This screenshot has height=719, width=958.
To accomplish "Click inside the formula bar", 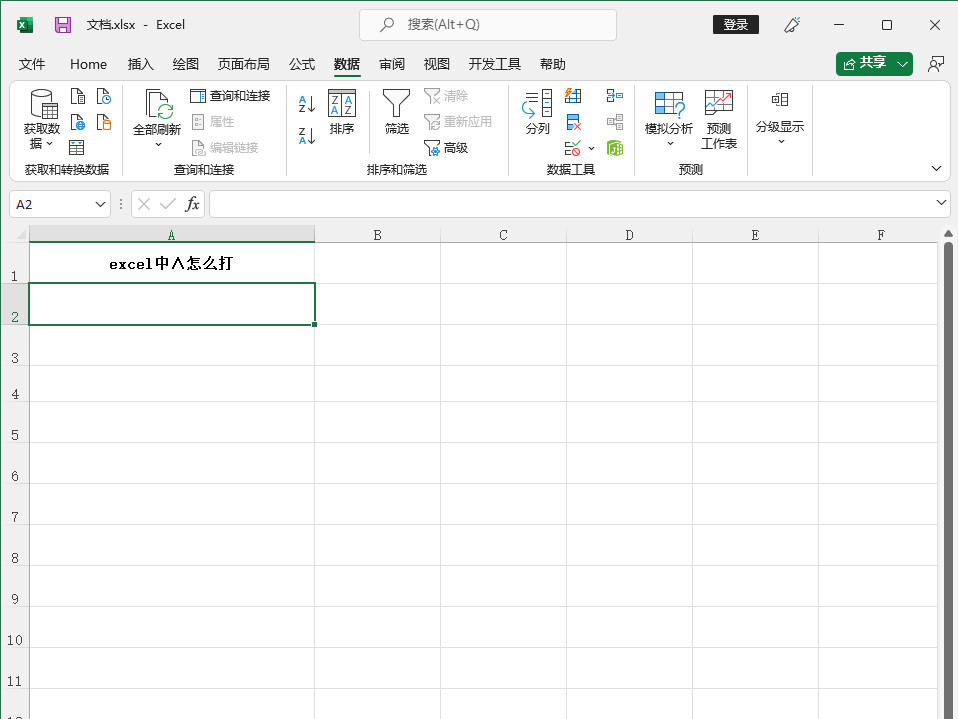I will coord(571,204).
